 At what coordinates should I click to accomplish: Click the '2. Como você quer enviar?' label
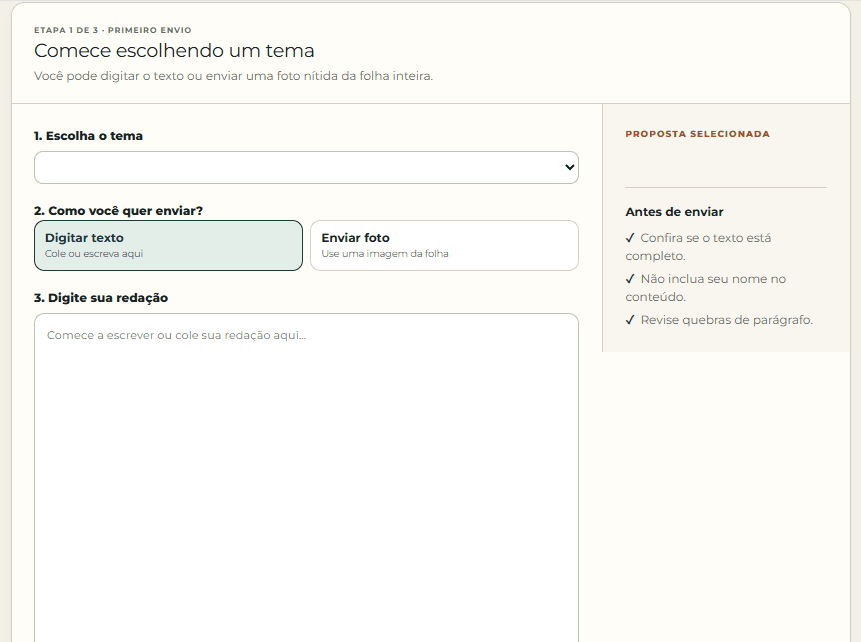click(x=119, y=211)
